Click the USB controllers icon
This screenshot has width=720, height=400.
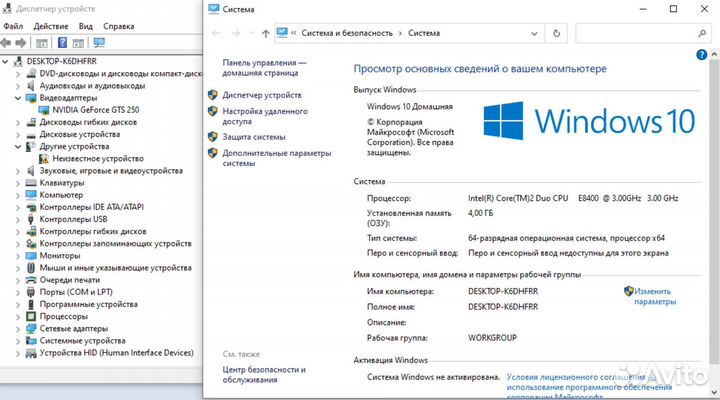[x=31, y=220]
